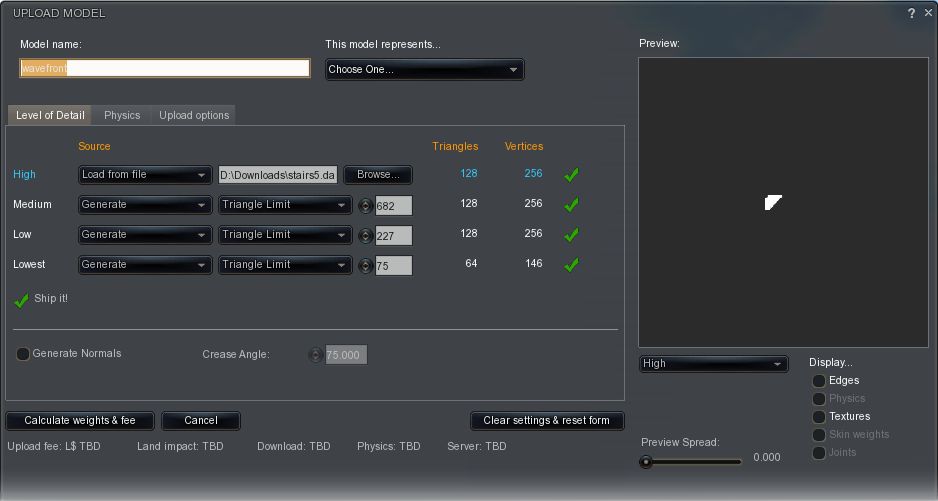This screenshot has width=938, height=501.
Task: Enable the Generate Normals checkbox
Action: point(23,354)
